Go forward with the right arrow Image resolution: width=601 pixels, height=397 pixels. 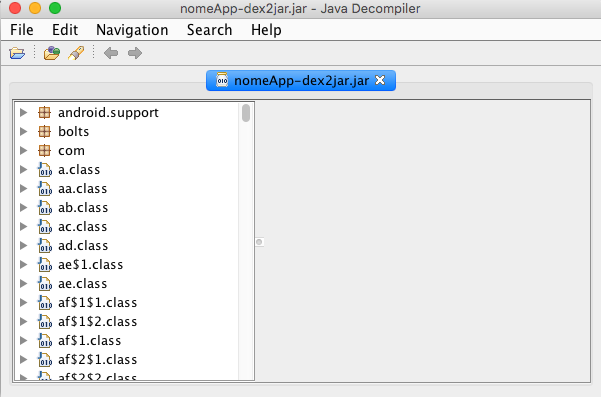(x=135, y=53)
